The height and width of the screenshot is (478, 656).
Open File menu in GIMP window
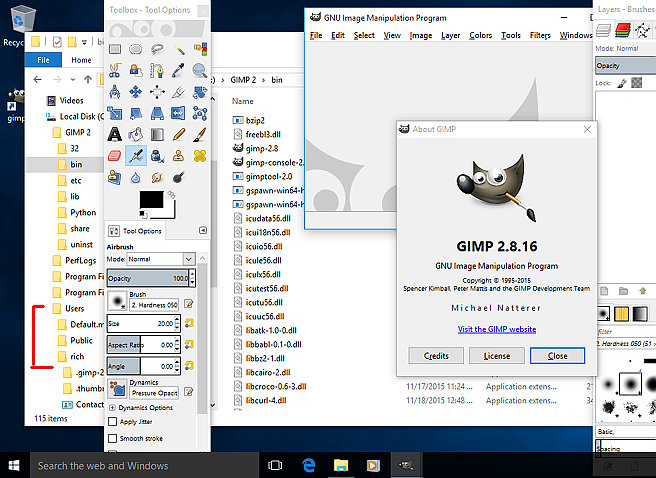[316, 36]
